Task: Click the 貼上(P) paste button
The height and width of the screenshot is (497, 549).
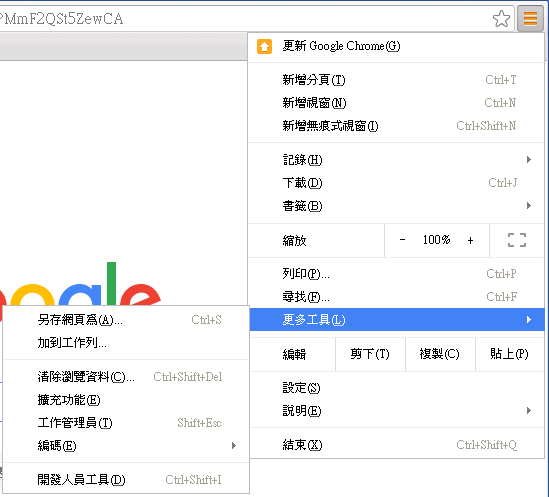Action: [510, 354]
